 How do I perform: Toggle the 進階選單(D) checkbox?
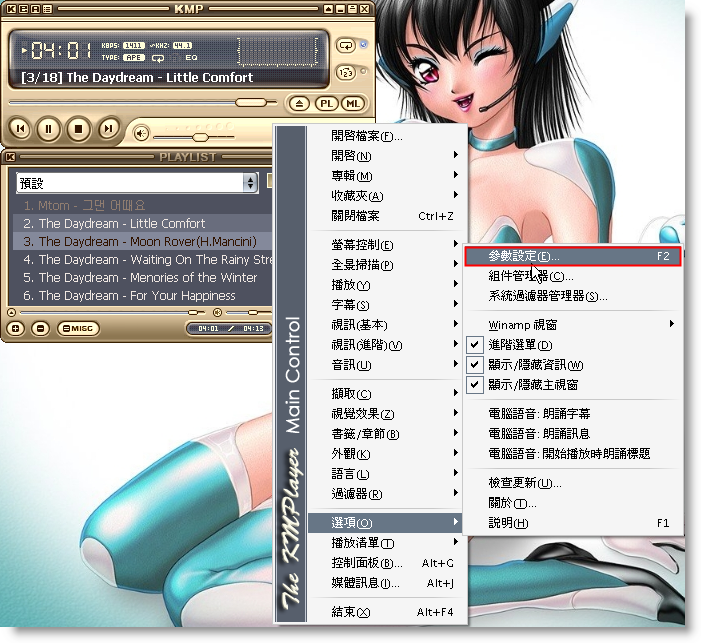click(x=474, y=345)
